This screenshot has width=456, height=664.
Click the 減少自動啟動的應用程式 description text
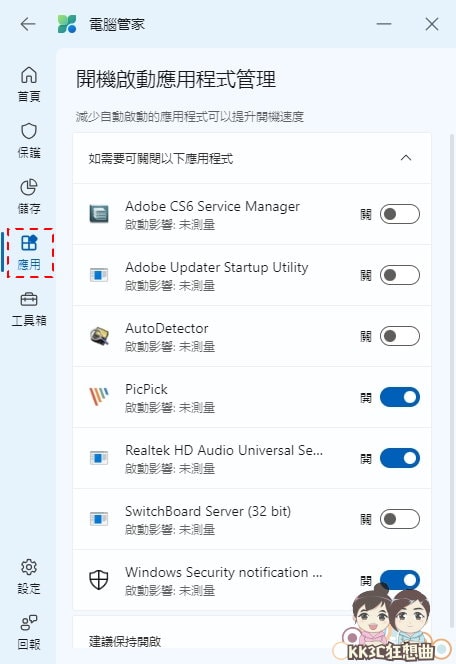[190, 116]
